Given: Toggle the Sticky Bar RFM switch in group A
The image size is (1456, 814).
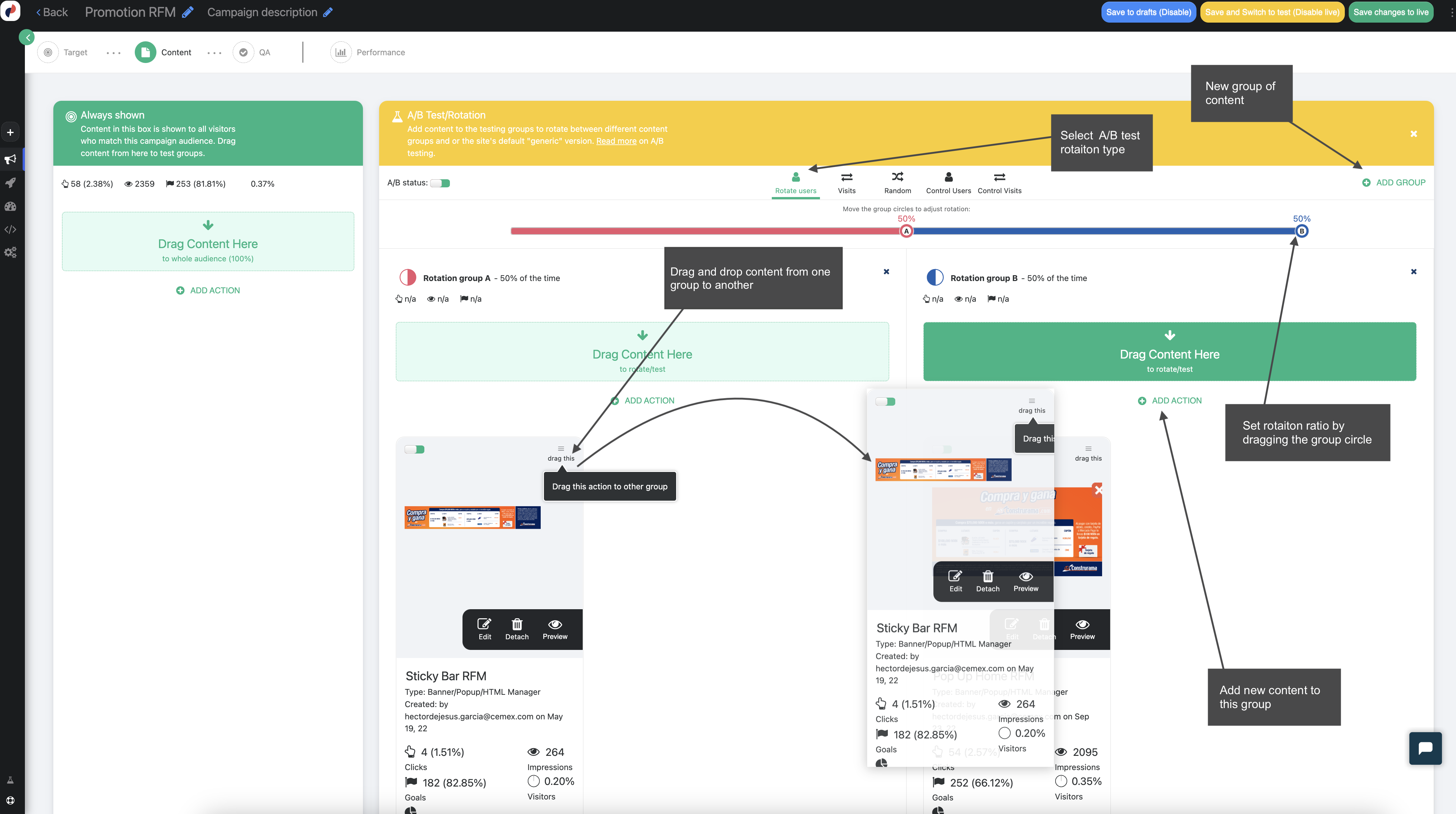Looking at the screenshot, I should 414,450.
